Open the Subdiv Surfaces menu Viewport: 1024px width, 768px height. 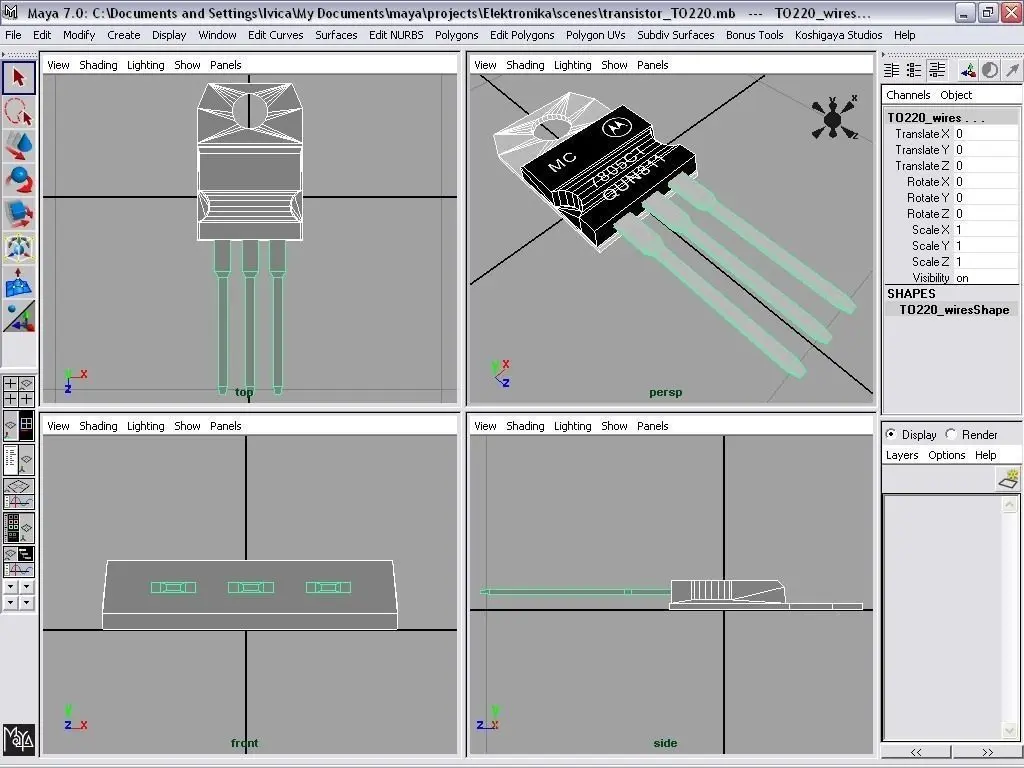[675, 35]
